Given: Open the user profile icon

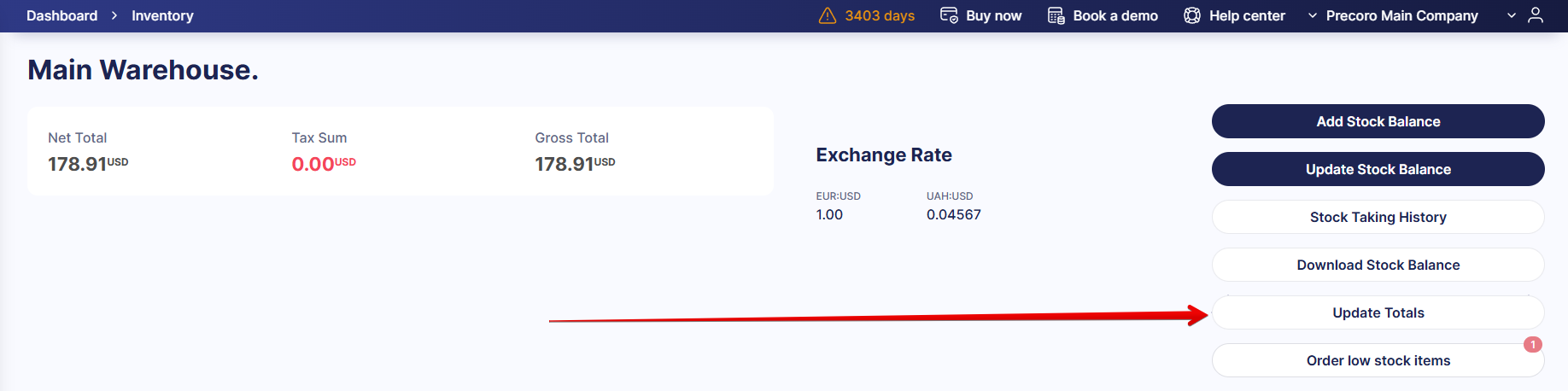Looking at the screenshot, I should [x=1536, y=15].
